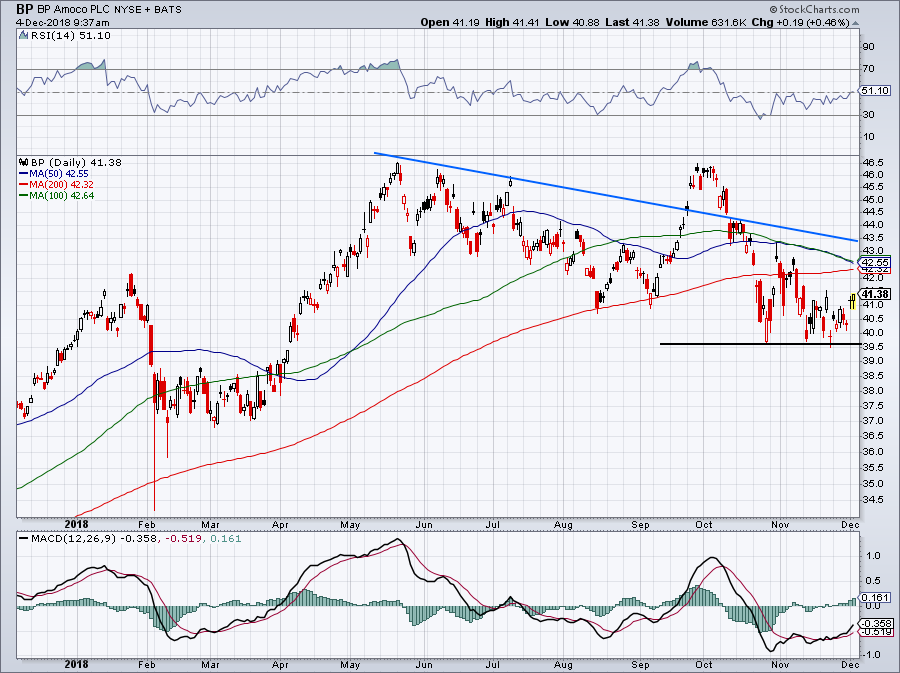Click the yellow highlighted latest candlestick
900x673 pixels.
[x=853, y=300]
